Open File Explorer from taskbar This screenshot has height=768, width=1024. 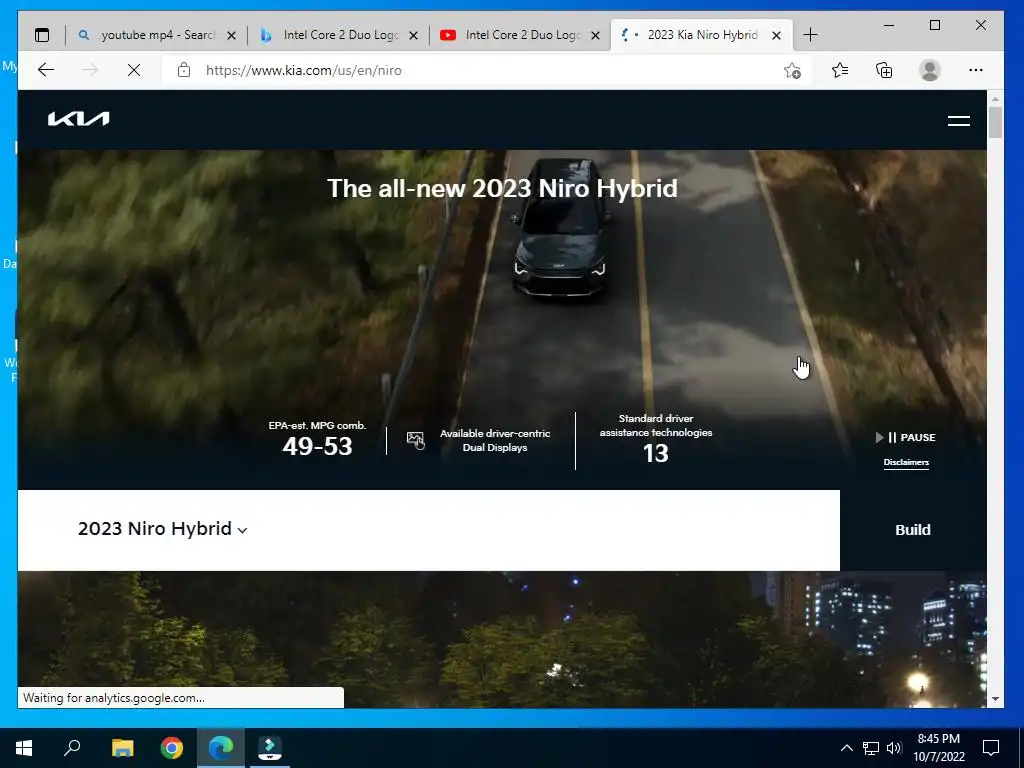coord(122,748)
